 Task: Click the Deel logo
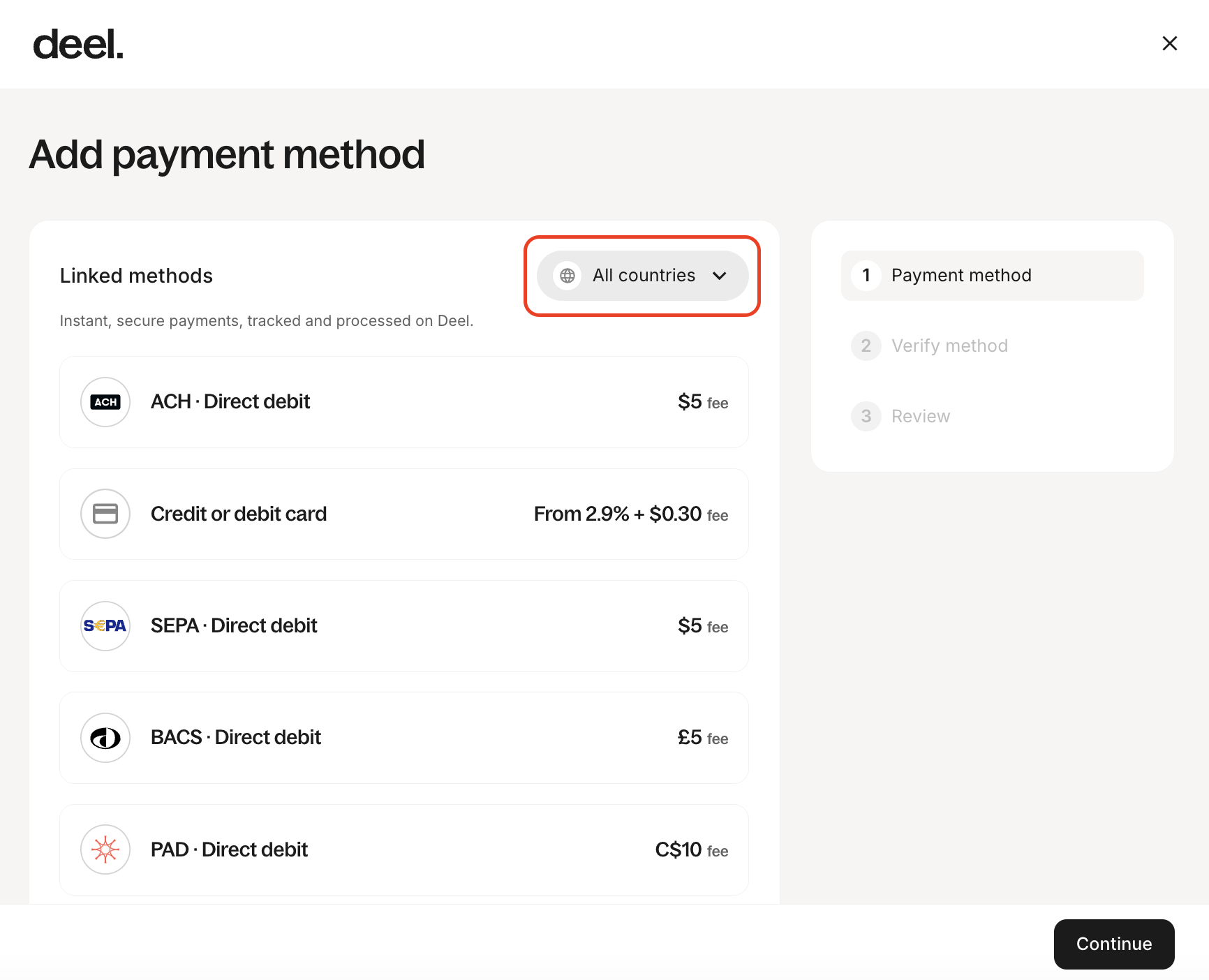tap(78, 45)
